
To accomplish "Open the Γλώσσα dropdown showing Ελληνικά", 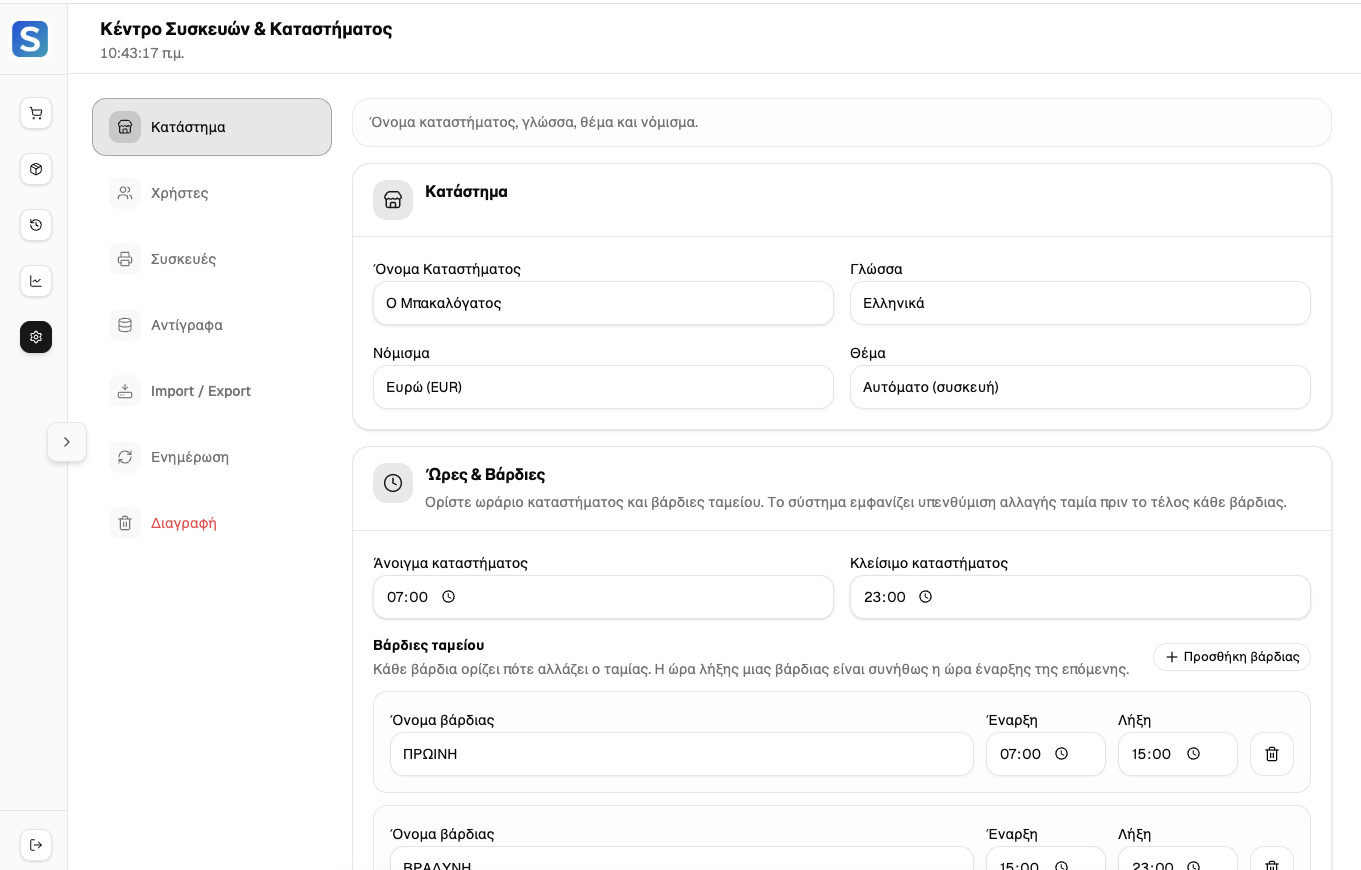I will (x=1080, y=303).
